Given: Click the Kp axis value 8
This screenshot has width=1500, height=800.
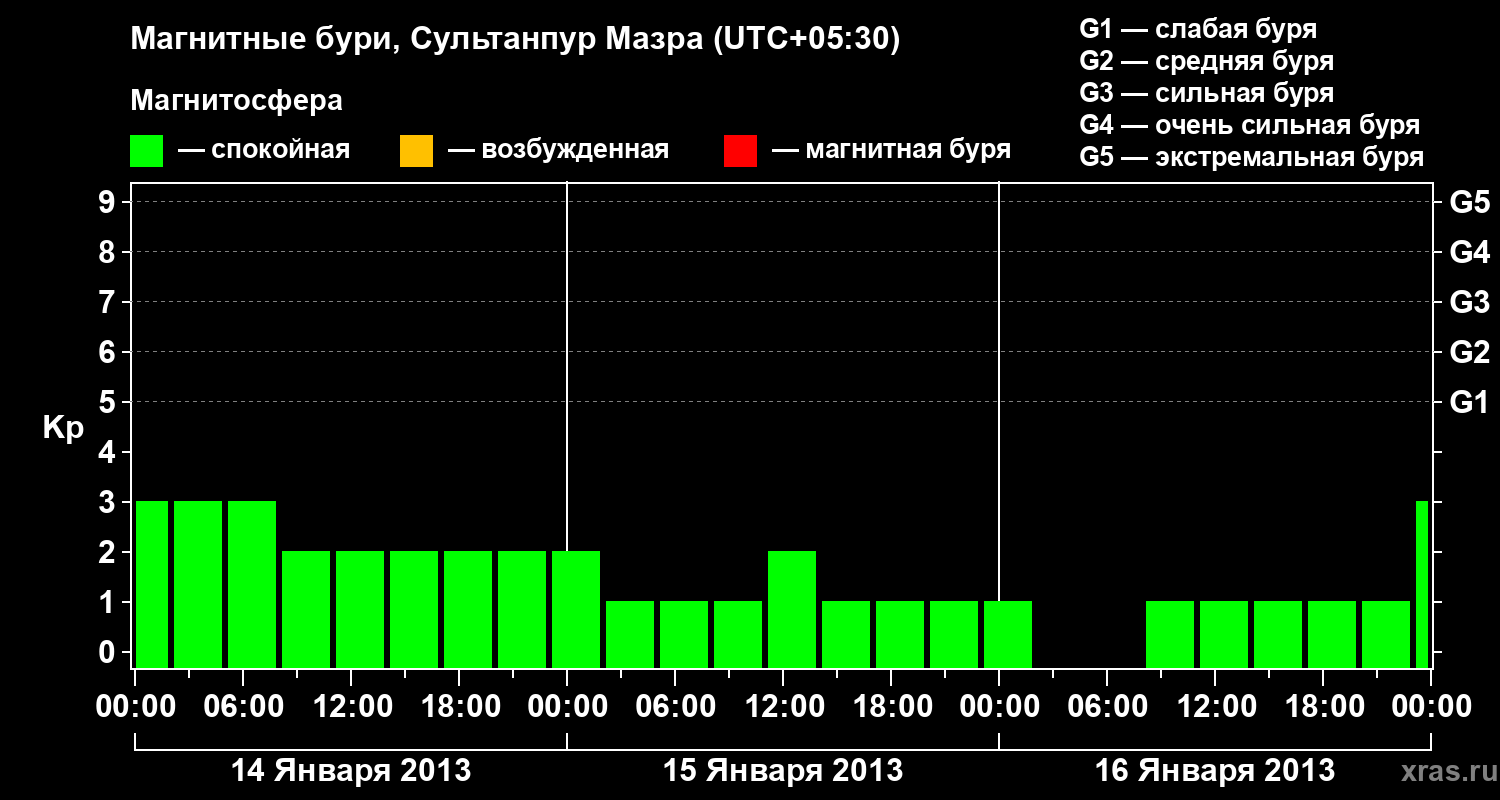Looking at the screenshot, I should point(109,252).
